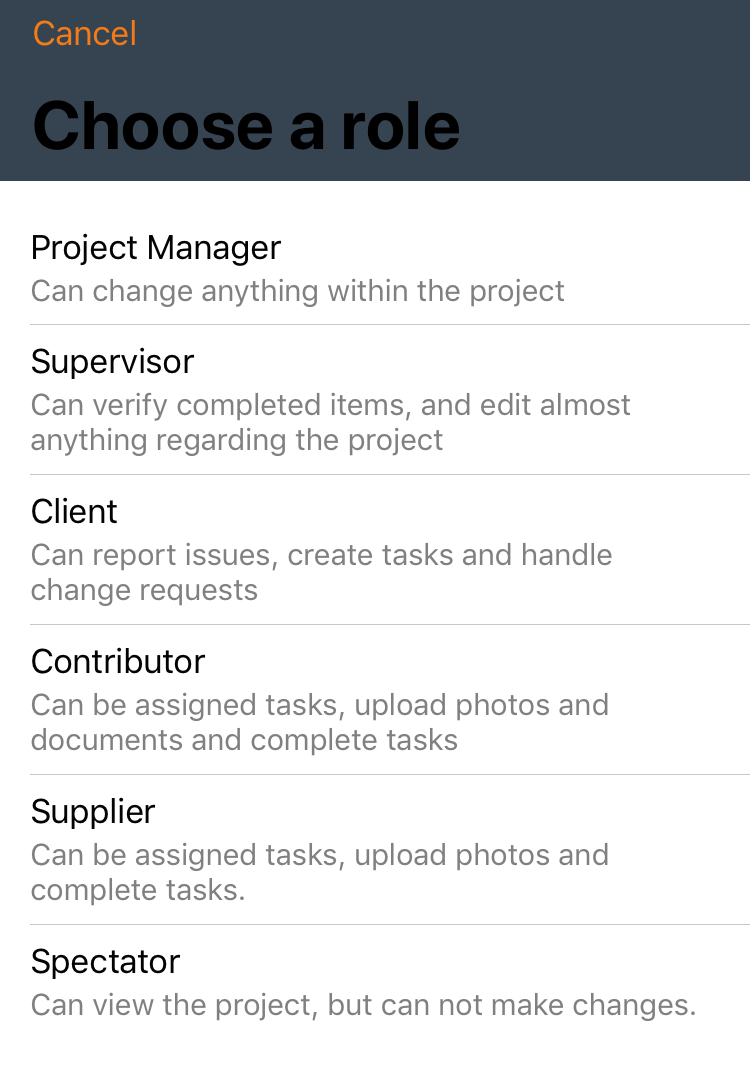The height and width of the screenshot is (1073, 750).
Task: Click divider line between Supervisor and Client
Action: (390, 474)
